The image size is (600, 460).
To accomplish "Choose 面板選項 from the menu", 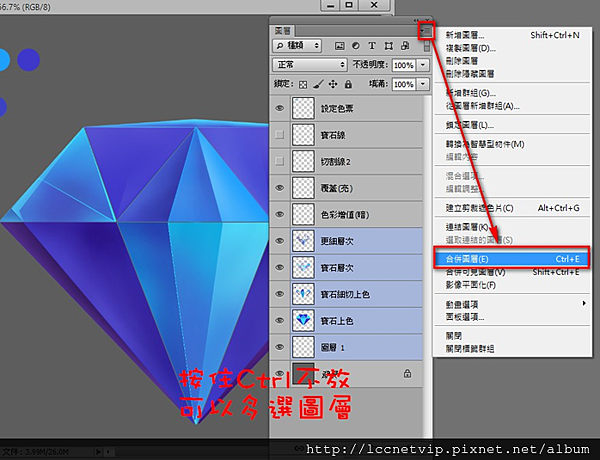I will click(513, 317).
